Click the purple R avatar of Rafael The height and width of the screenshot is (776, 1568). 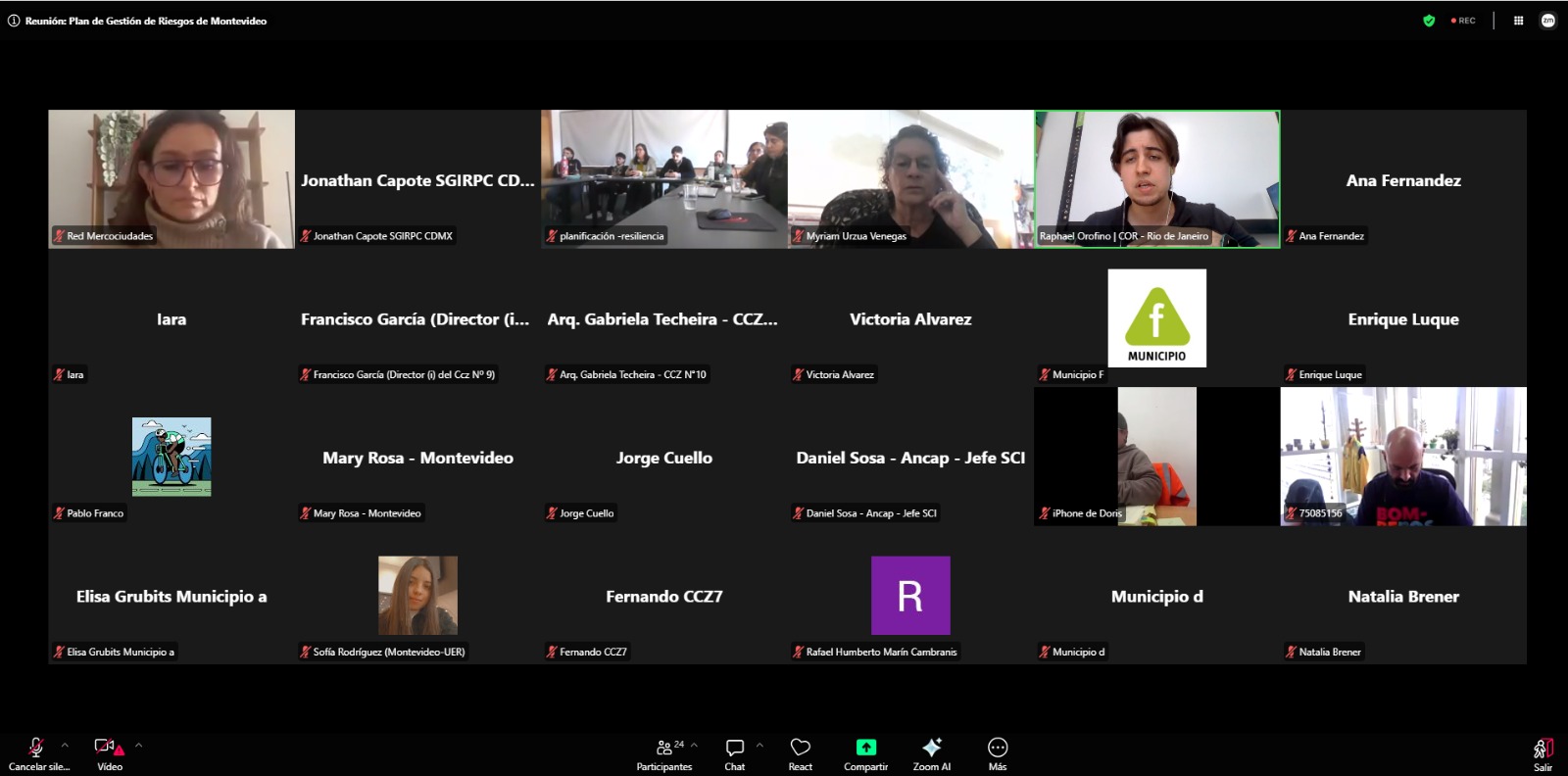pyautogui.click(x=910, y=596)
